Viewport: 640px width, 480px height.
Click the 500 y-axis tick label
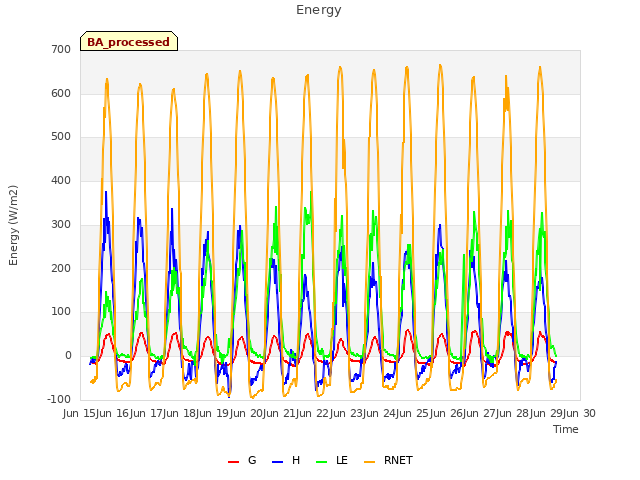(61, 137)
